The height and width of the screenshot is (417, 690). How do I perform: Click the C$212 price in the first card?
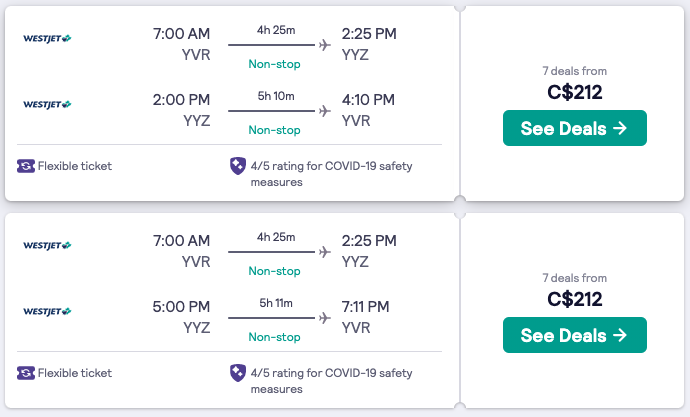click(575, 92)
